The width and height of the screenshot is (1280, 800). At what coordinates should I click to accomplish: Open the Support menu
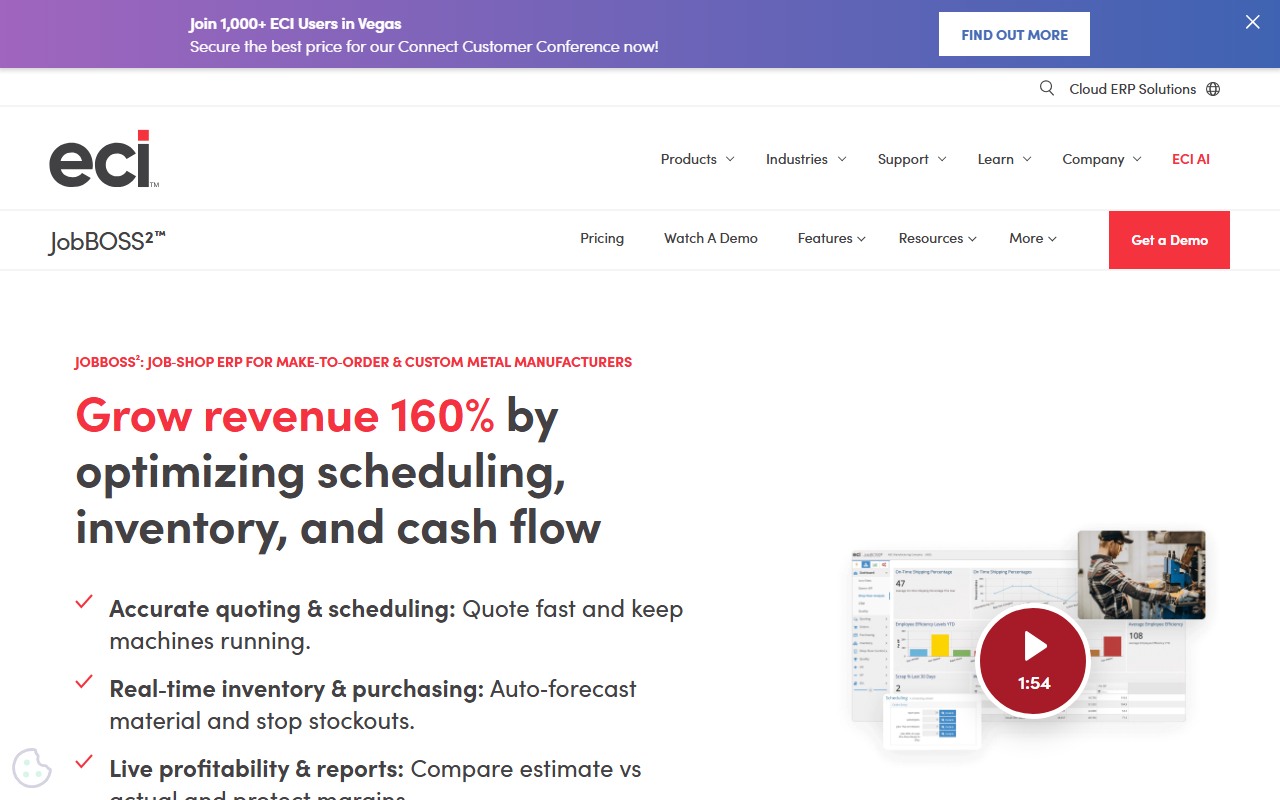[x=903, y=159]
